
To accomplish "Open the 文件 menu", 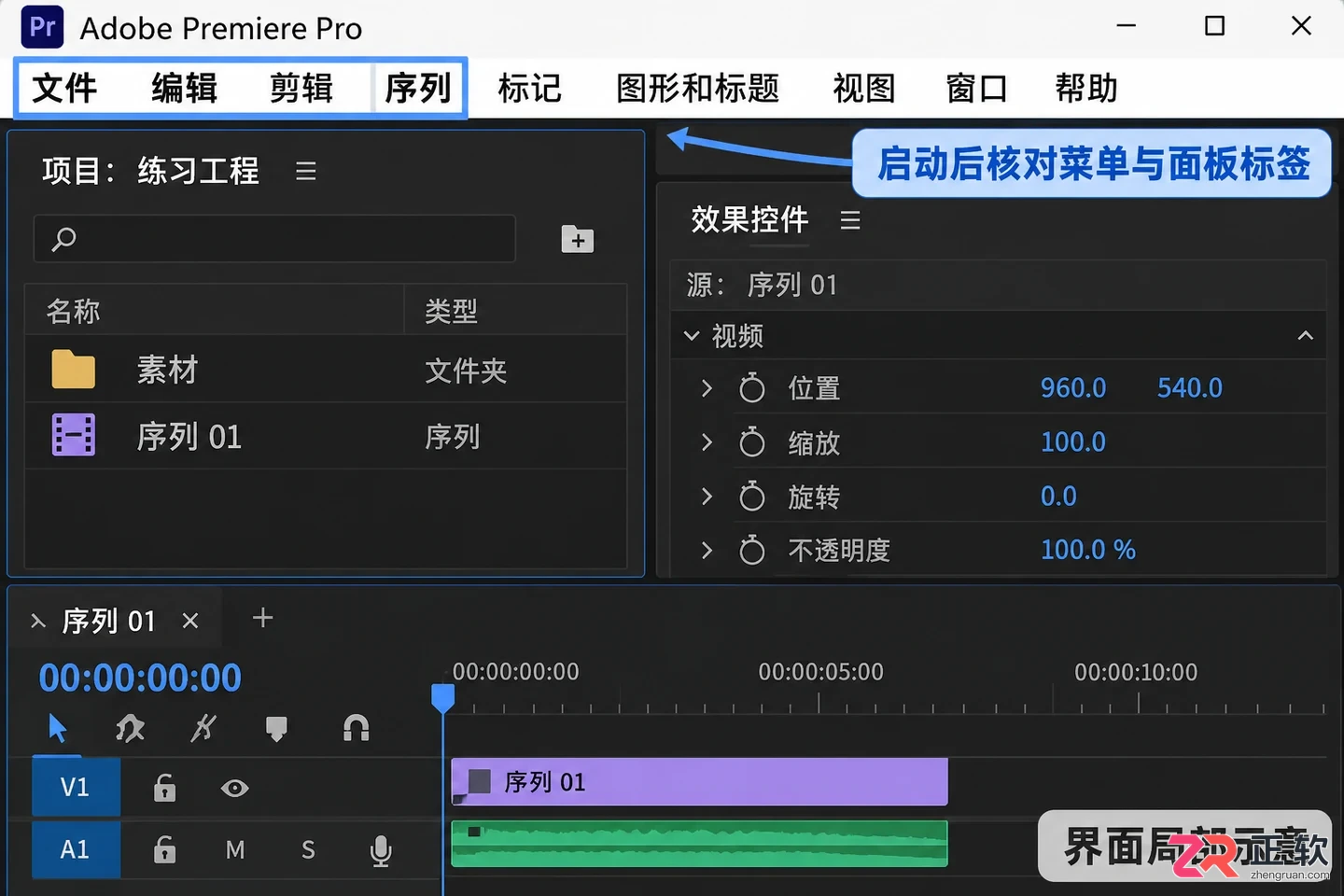I will point(64,89).
